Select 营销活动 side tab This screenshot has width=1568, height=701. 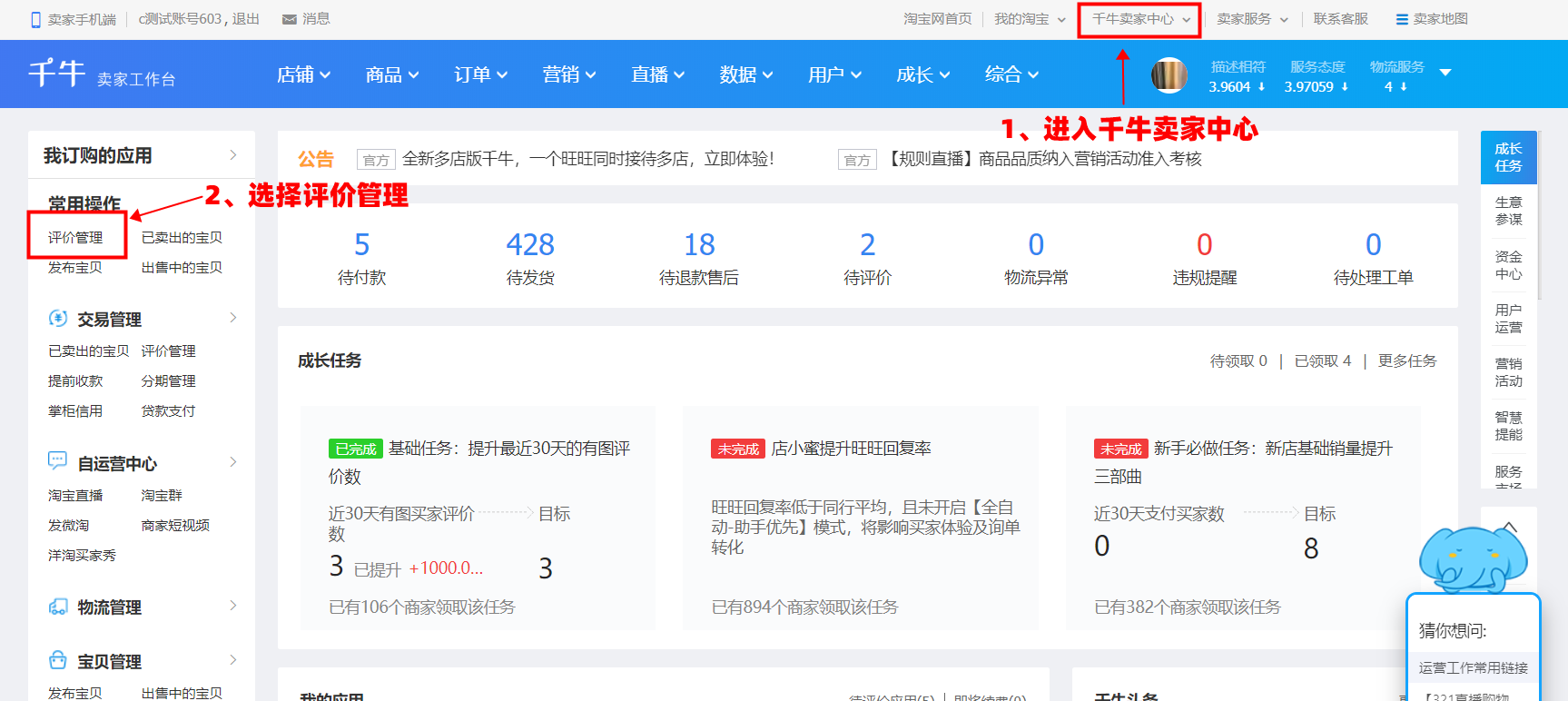(x=1508, y=372)
